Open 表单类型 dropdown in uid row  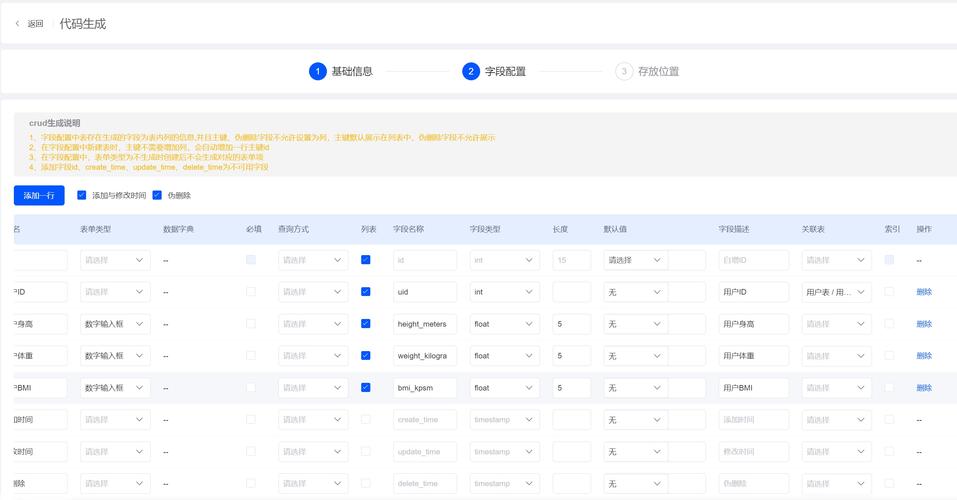pyautogui.click(x=115, y=292)
